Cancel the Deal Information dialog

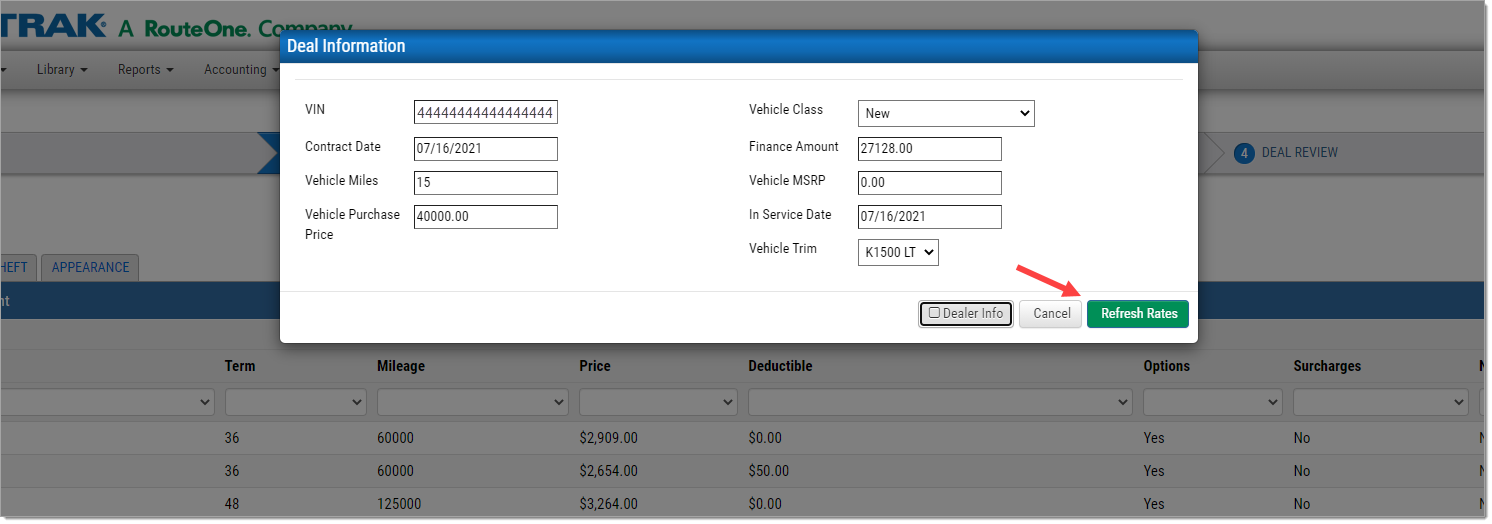(x=1051, y=313)
